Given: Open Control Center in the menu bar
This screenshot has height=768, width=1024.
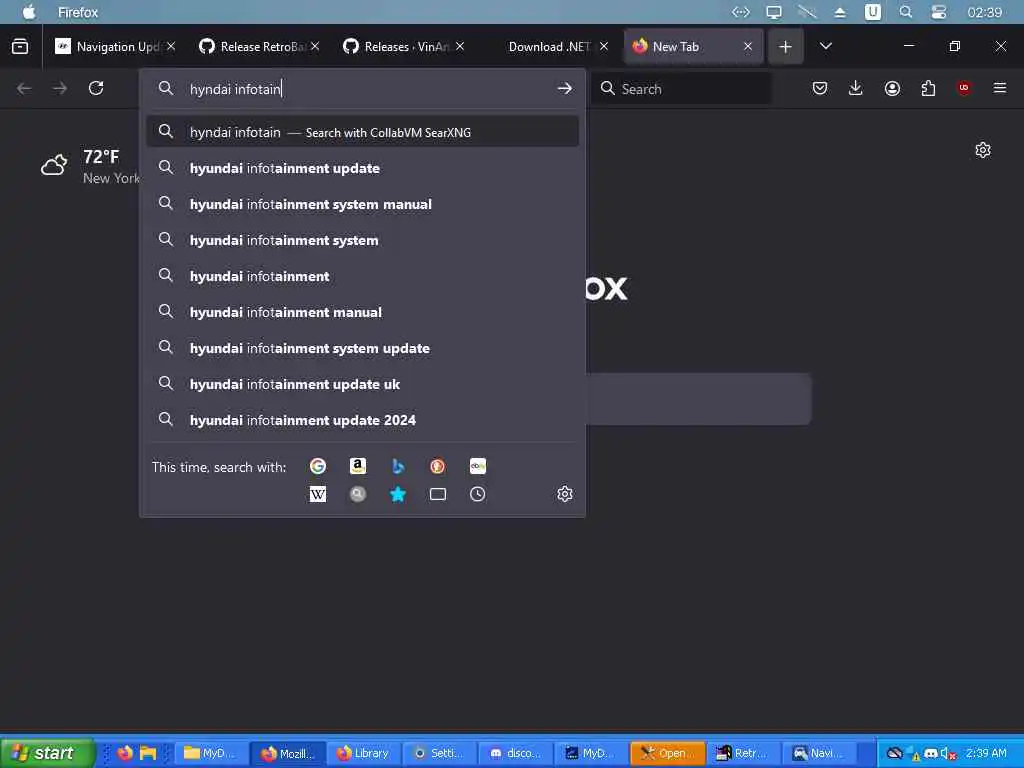Looking at the screenshot, I should tap(938, 12).
